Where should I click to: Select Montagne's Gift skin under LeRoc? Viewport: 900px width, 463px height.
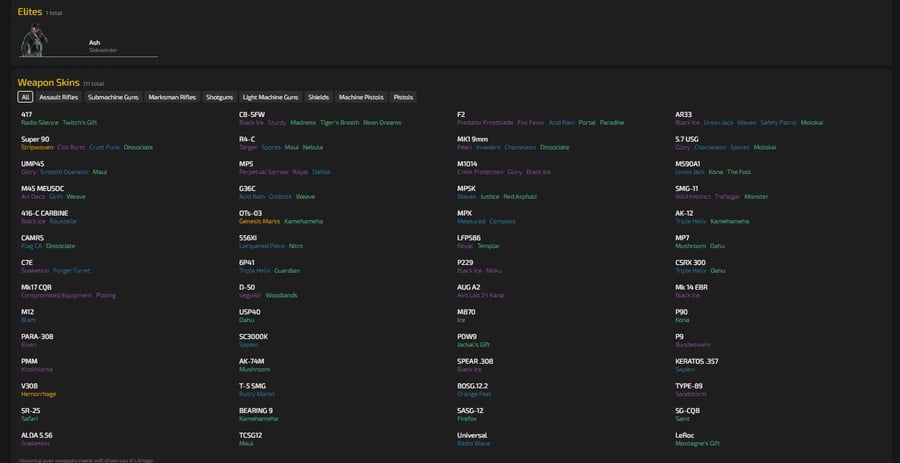pos(699,443)
